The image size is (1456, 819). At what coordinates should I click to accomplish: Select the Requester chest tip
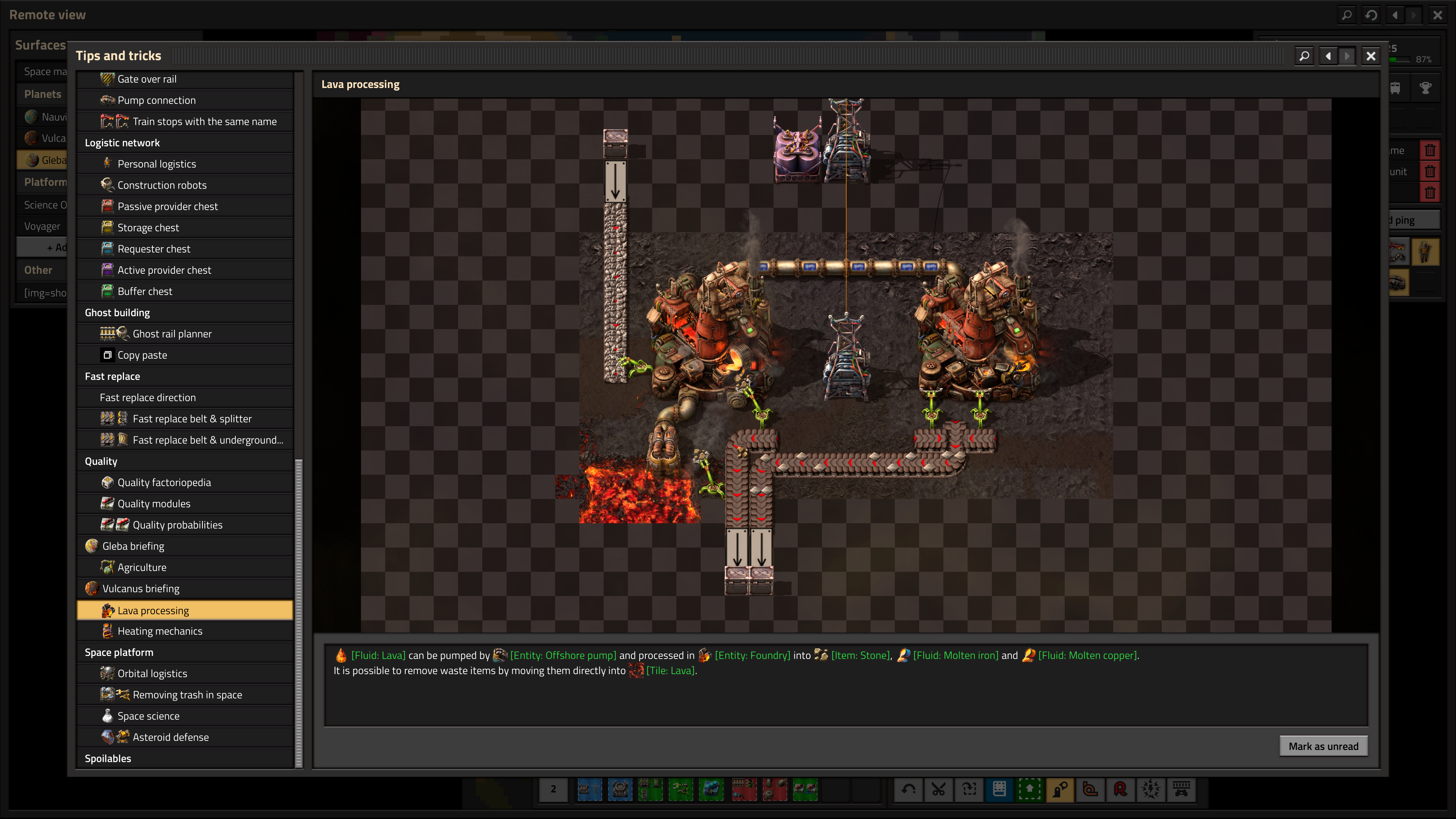[x=185, y=249]
